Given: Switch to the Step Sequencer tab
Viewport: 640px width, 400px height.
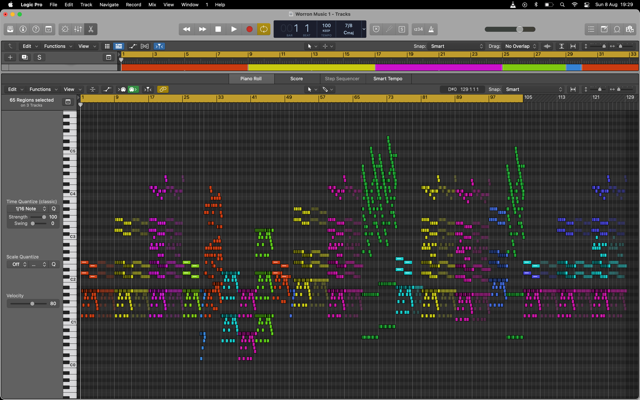Looking at the screenshot, I should [x=342, y=78].
